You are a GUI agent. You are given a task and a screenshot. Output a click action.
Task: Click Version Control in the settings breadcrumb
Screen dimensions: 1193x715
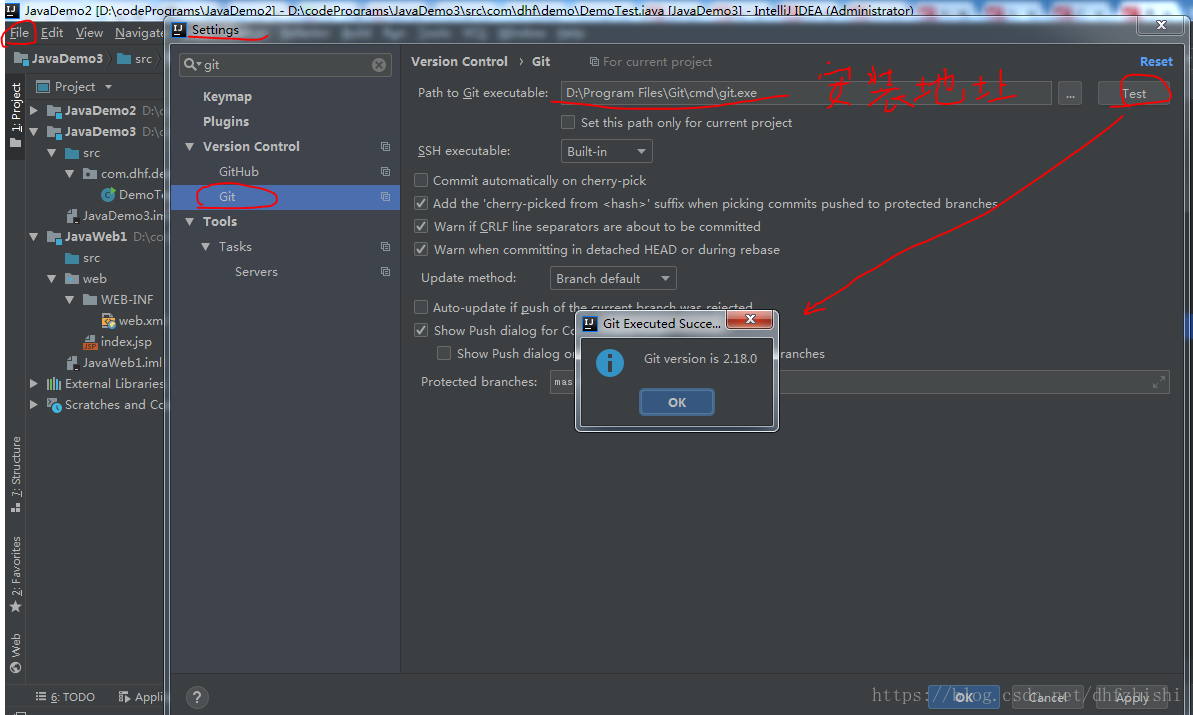(459, 62)
